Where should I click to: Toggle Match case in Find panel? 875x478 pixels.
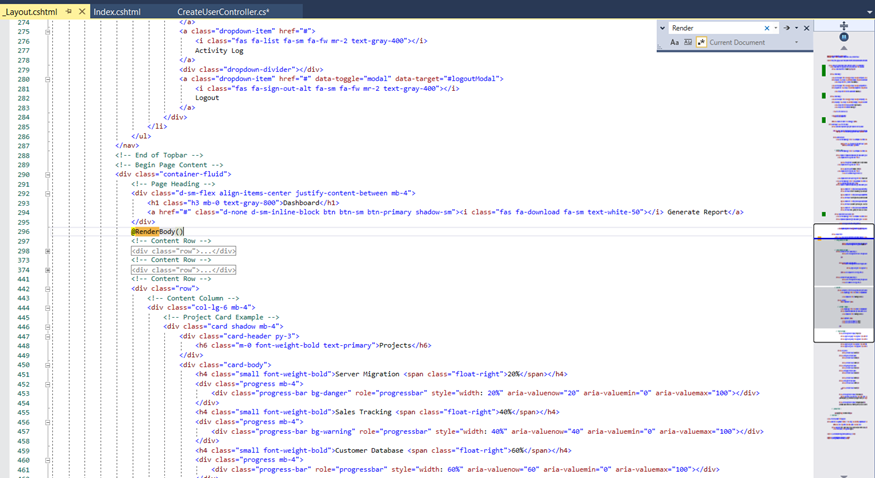coord(674,42)
